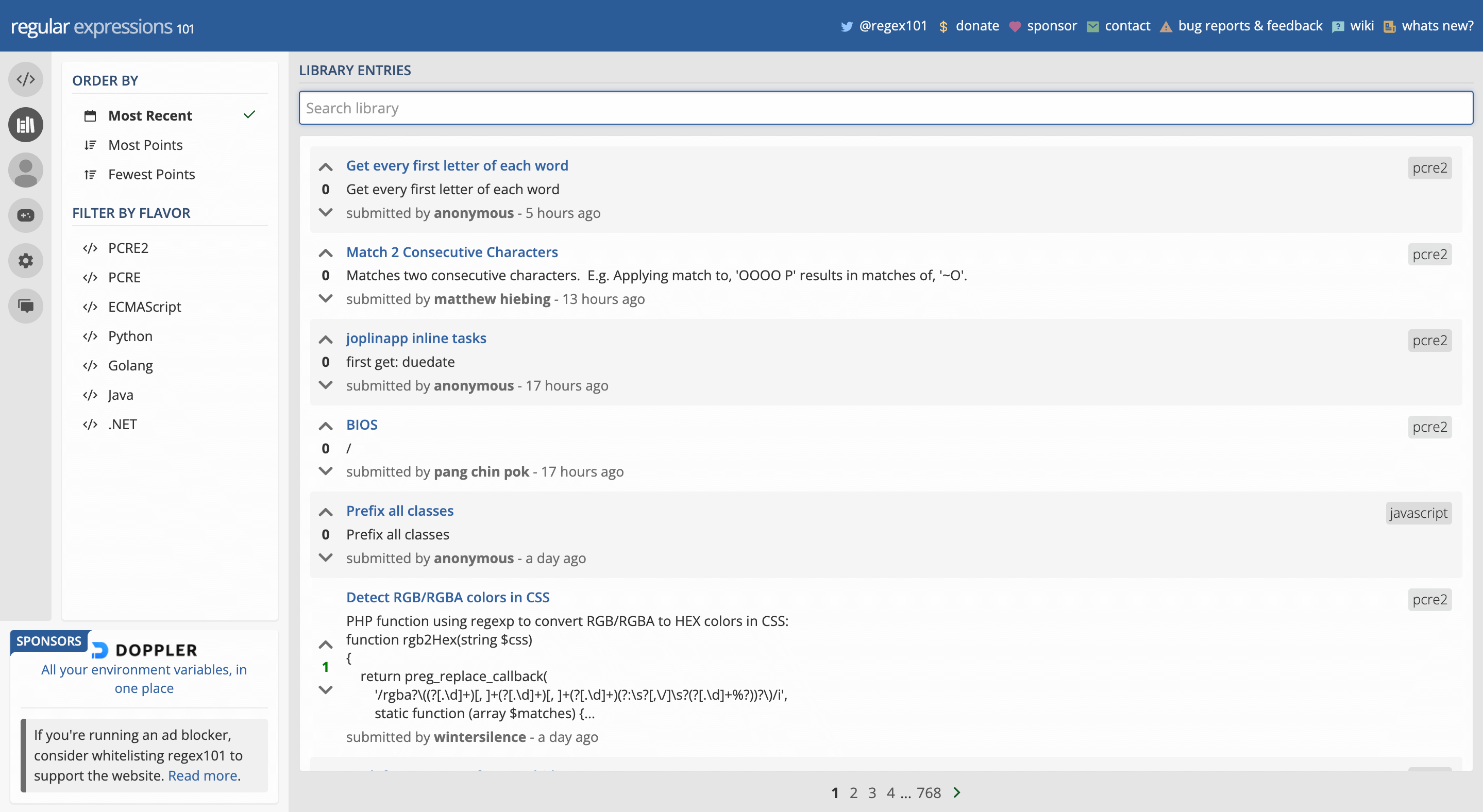Click the library sidebar icon

coord(25,125)
